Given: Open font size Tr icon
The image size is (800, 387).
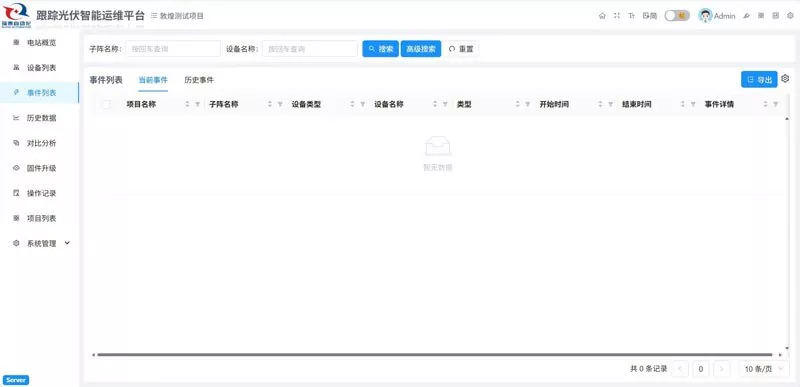Looking at the screenshot, I should 632,16.
